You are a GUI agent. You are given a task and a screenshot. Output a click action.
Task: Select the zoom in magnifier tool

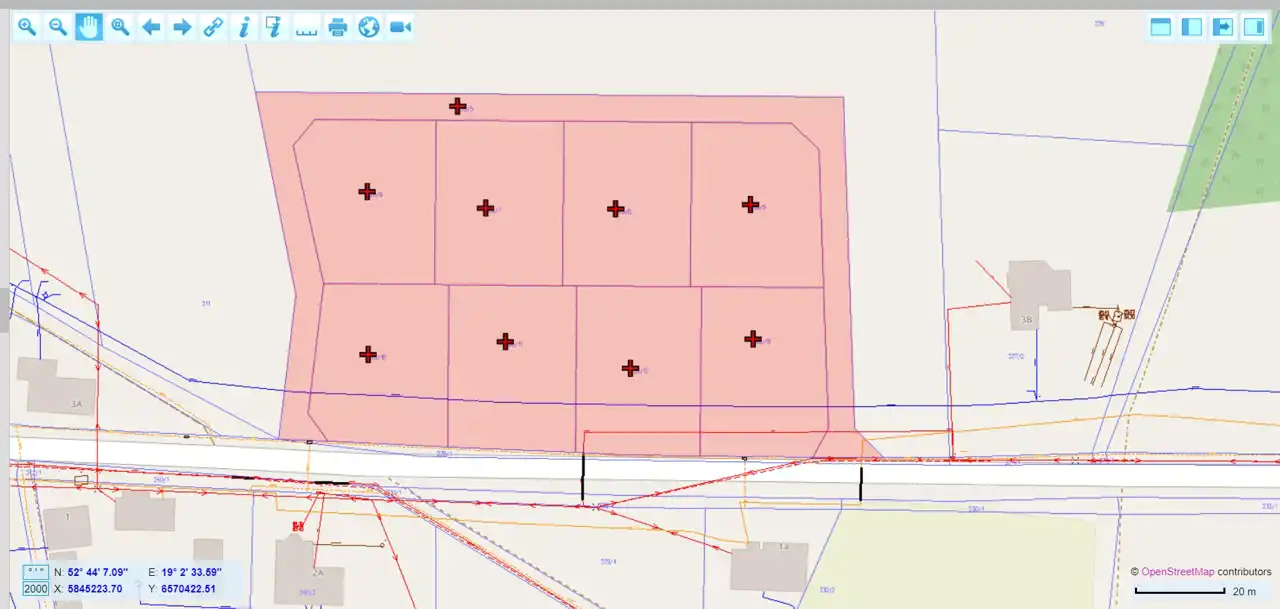(27, 27)
